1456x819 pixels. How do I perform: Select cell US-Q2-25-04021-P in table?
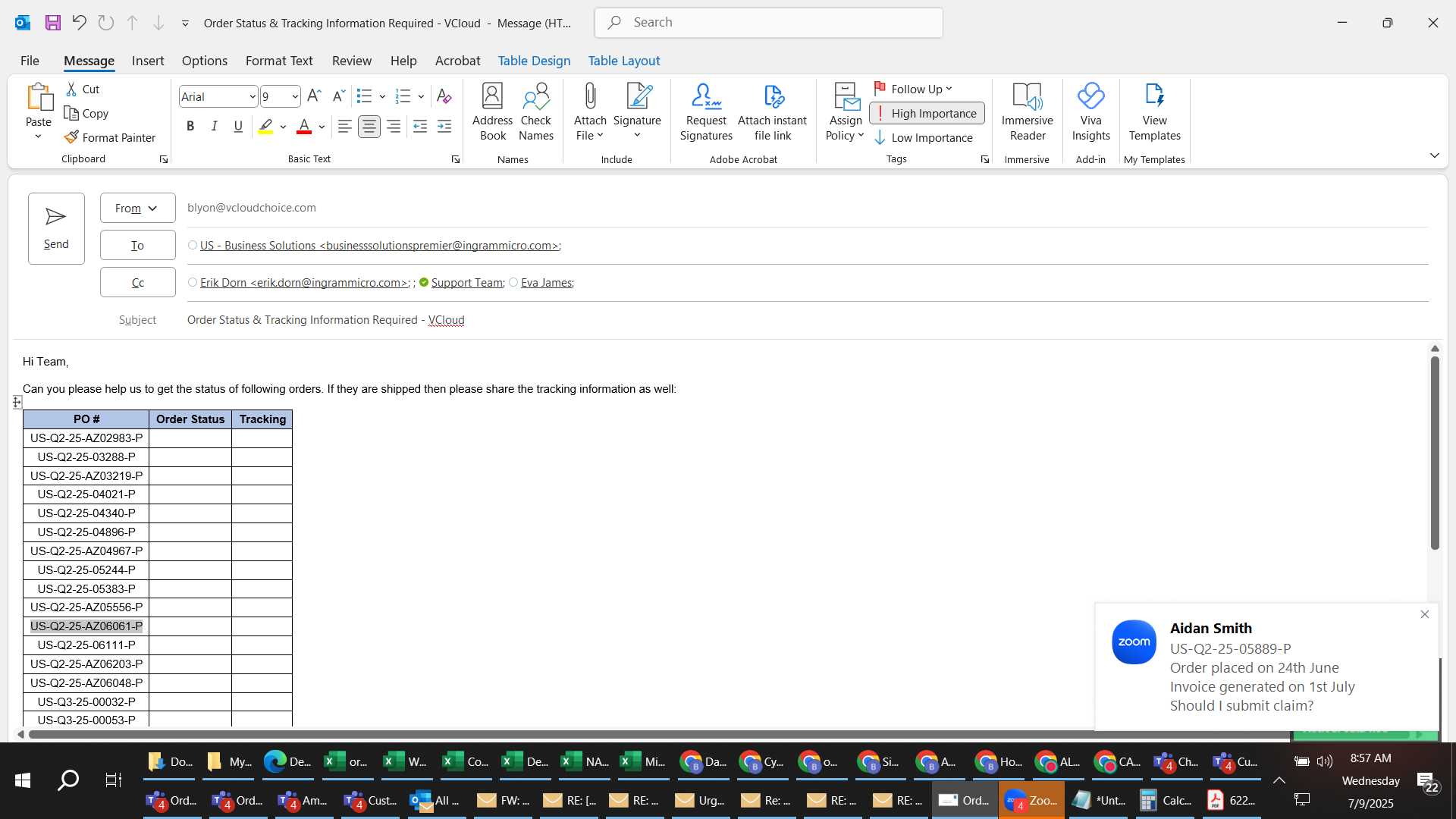pyautogui.click(x=86, y=494)
